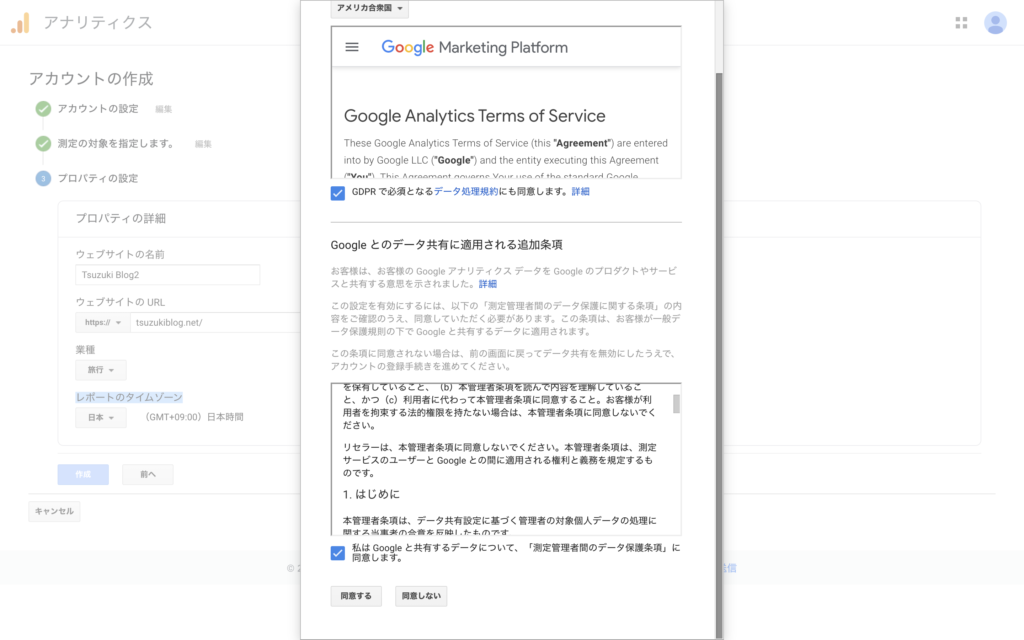1024x640 pixels.
Task: Open the データ処理規約 link
Action: (x=466, y=191)
